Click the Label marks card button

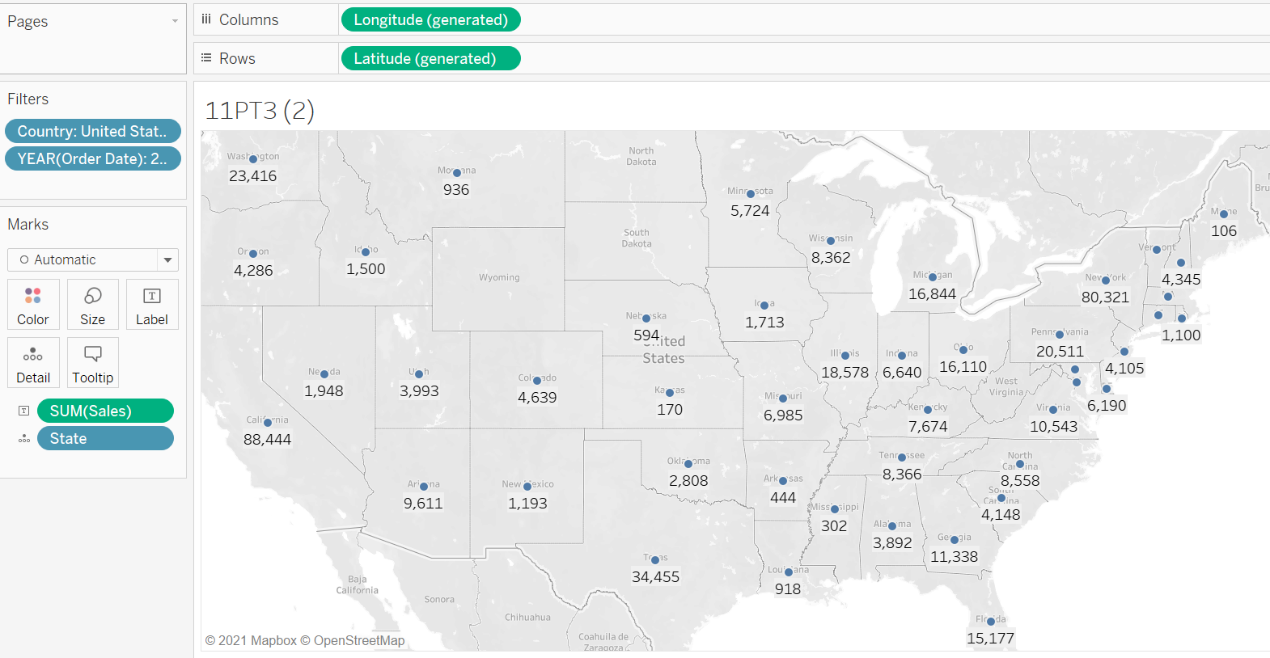click(152, 305)
